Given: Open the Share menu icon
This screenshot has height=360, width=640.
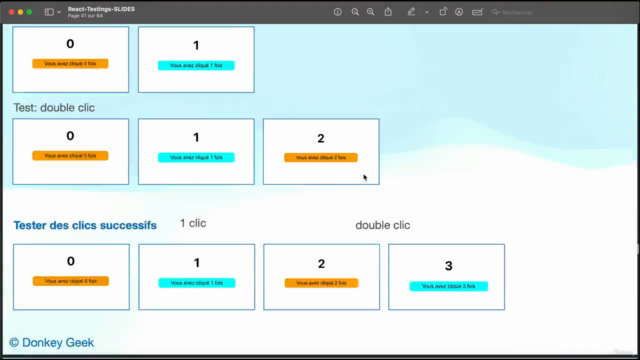Looking at the screenshot, I should pos(388,12).
